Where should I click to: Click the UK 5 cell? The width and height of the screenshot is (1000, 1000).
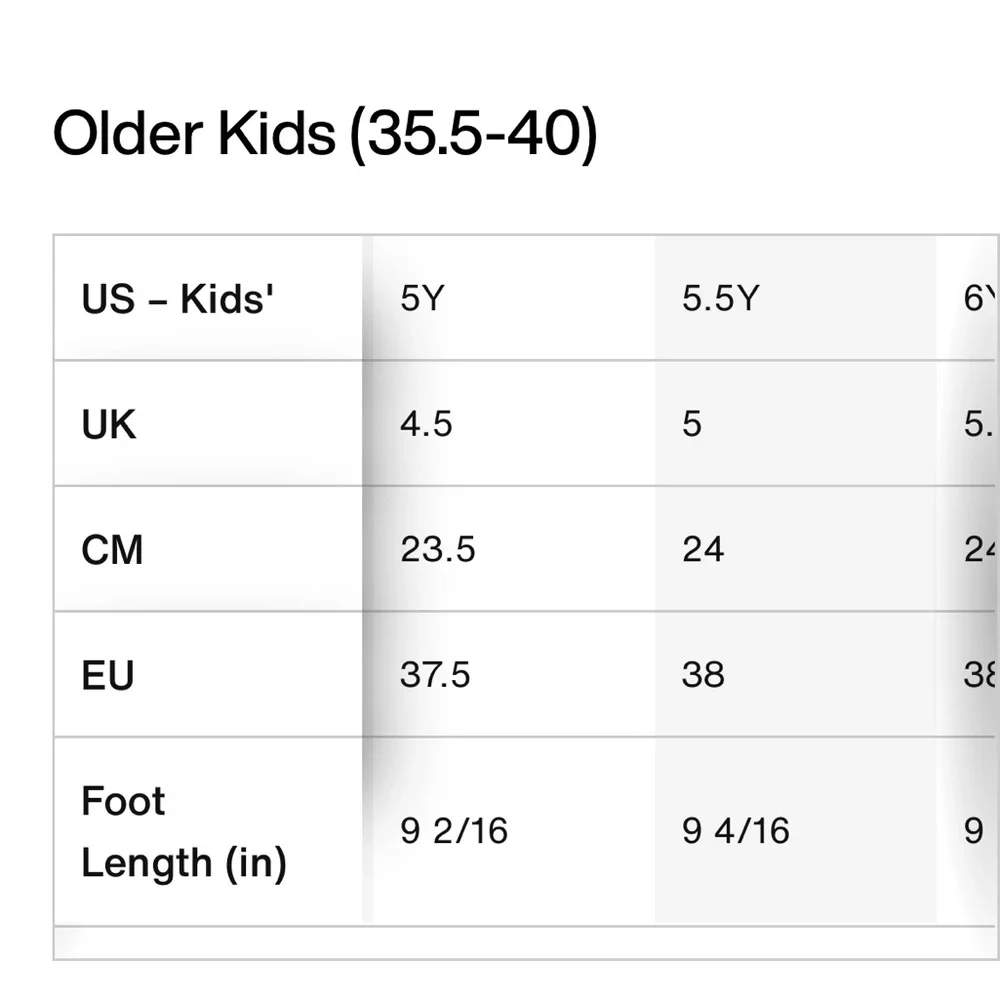coord(795,423)
